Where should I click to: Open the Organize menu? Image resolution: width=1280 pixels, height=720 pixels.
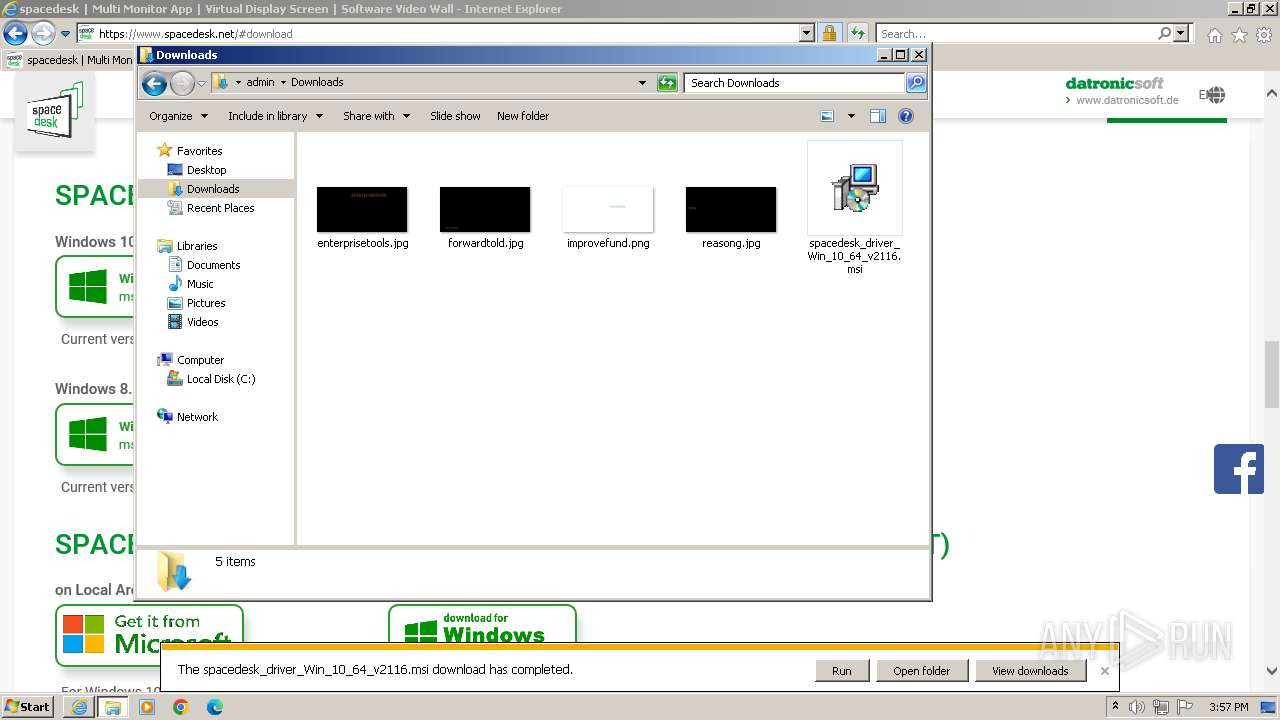pos(178,116)
